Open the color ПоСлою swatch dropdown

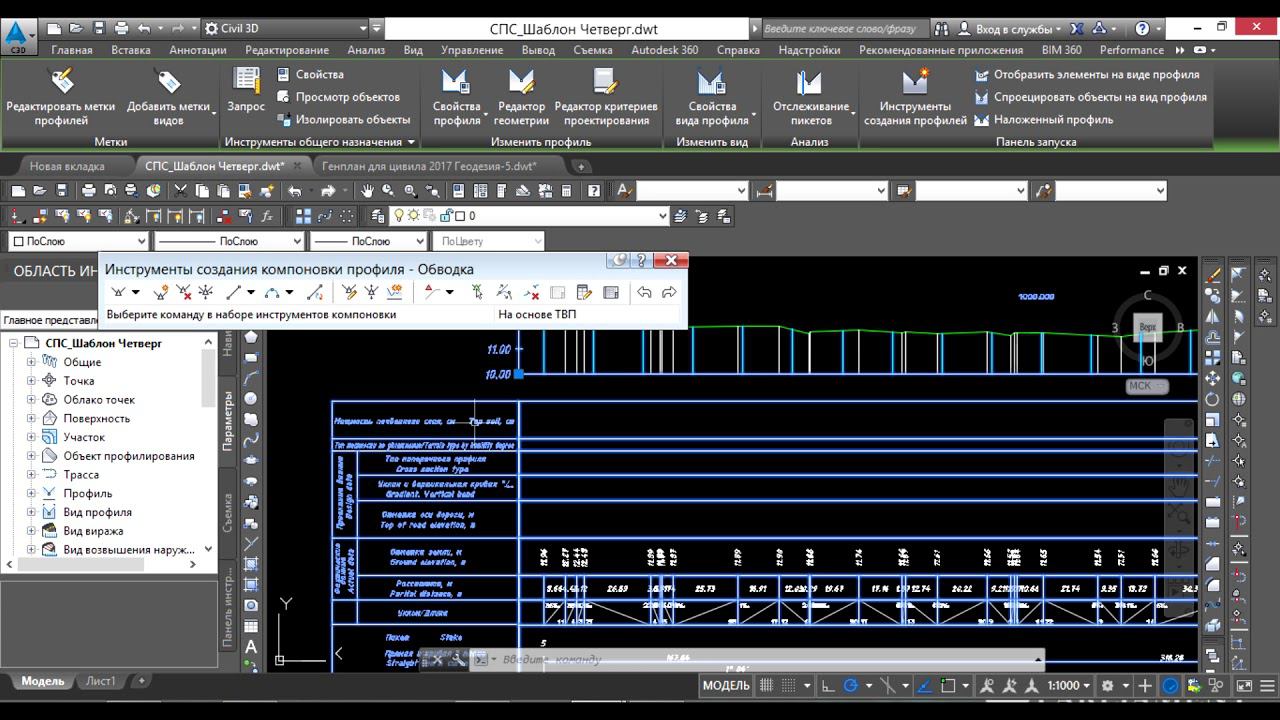(140, 241)
